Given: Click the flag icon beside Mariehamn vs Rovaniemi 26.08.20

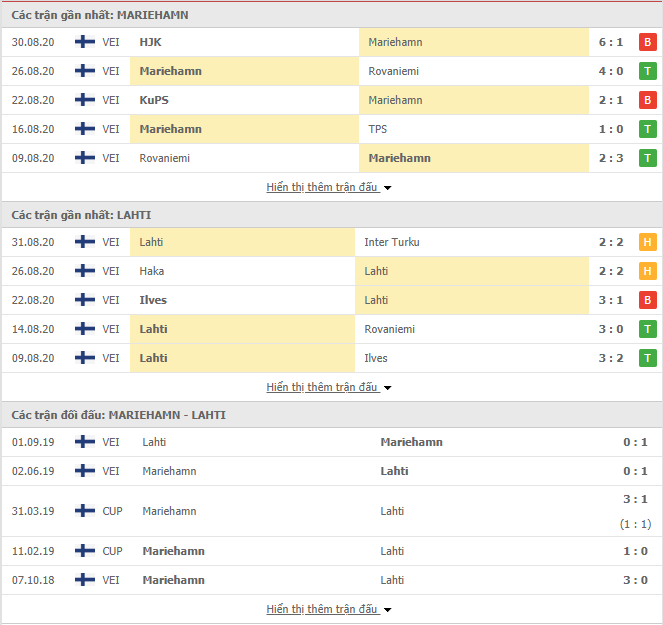Looking at the screenshot, I should pyautogui.click(x=85, y=71).
